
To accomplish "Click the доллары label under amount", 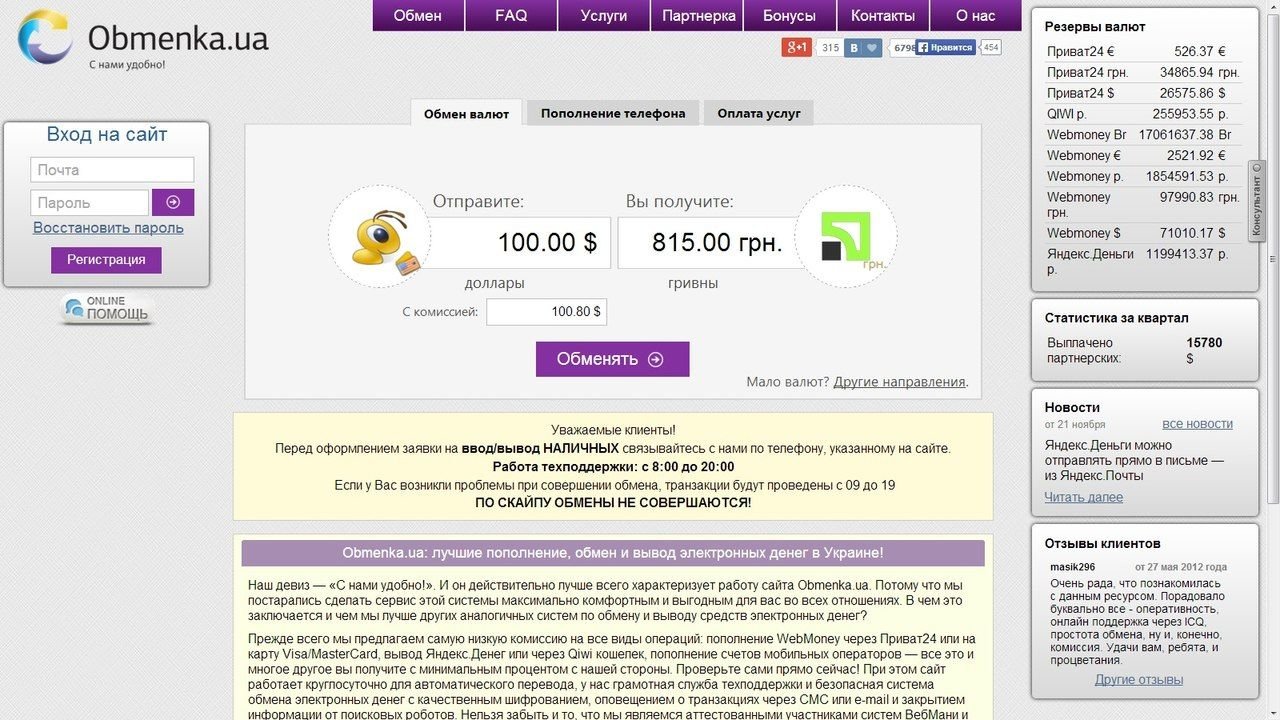I will click(x=495, y=283).
